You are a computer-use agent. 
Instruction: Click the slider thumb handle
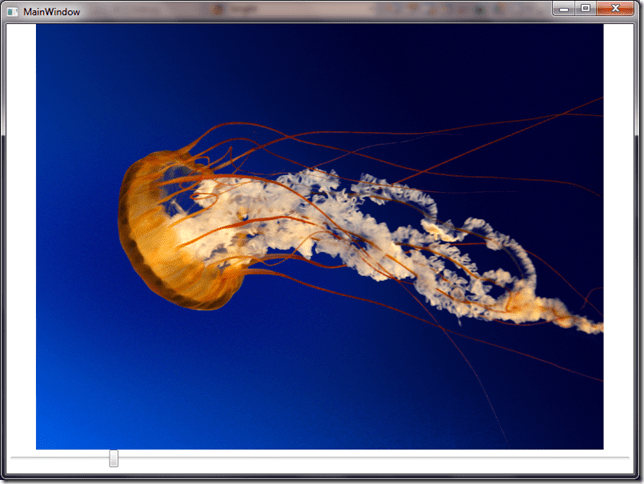click(x=114, y=458)
